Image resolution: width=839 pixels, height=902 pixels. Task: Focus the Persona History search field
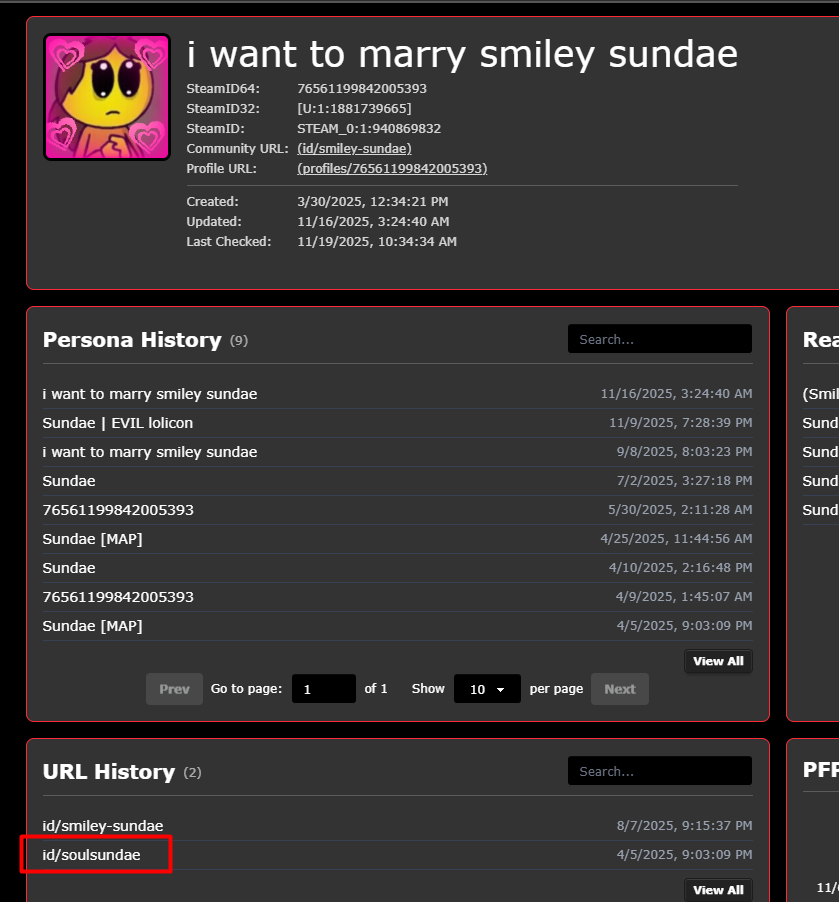[659, 339]
